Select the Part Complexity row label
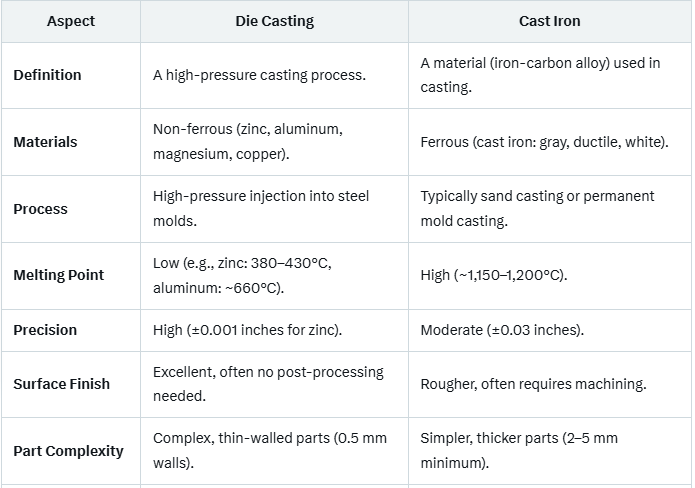Viewport: 695px width, 488px height. point(68,451)
